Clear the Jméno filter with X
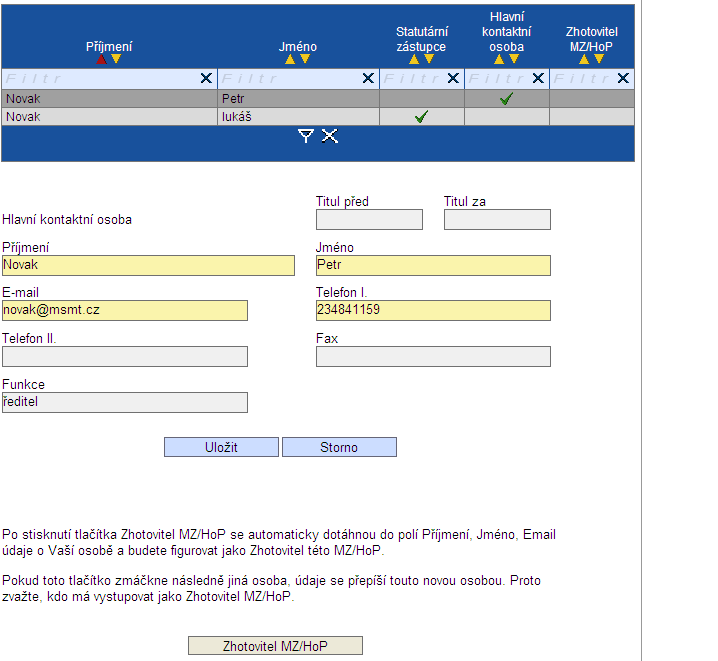718x661 pixels. tap(368, 78)
